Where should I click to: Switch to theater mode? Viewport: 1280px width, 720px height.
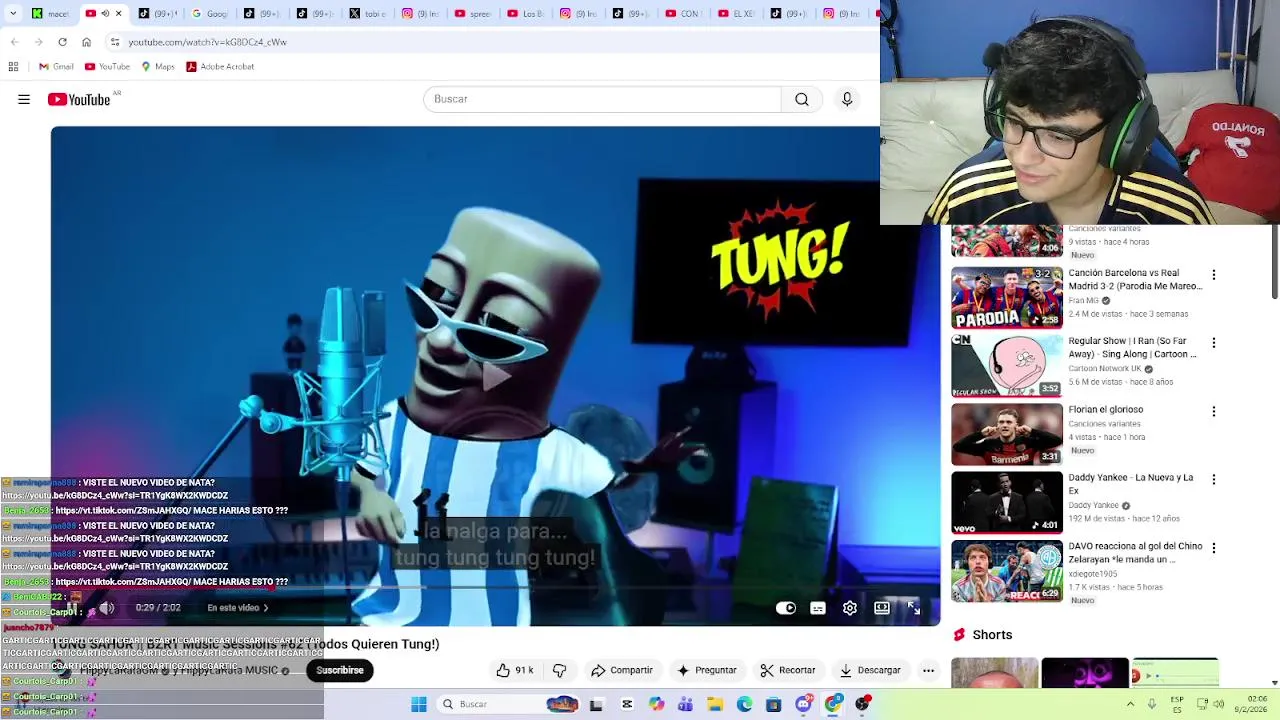tap(882, 608)
